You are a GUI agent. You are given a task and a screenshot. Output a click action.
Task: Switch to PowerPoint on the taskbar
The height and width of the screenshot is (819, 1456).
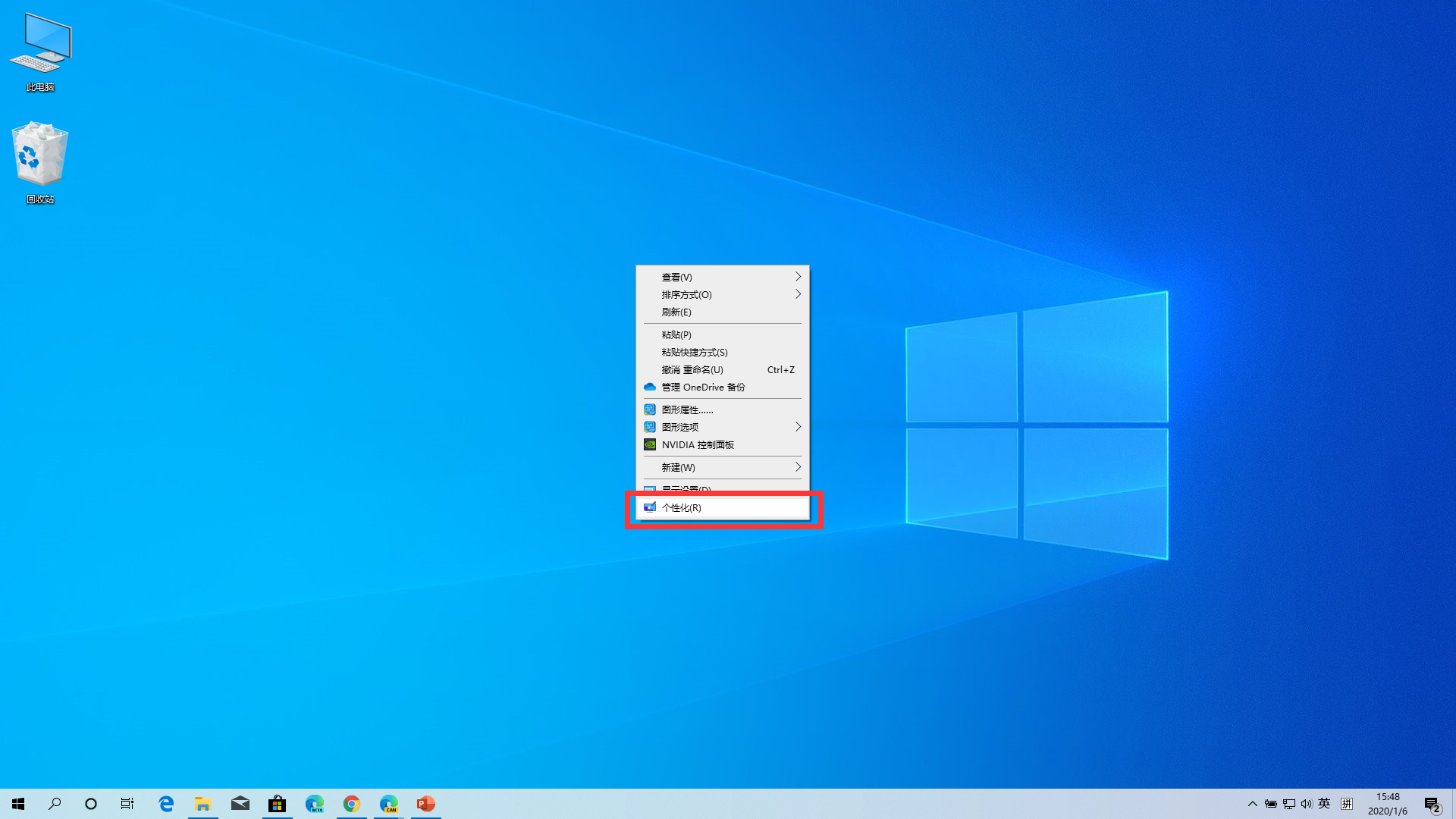[x=426, y=804]
